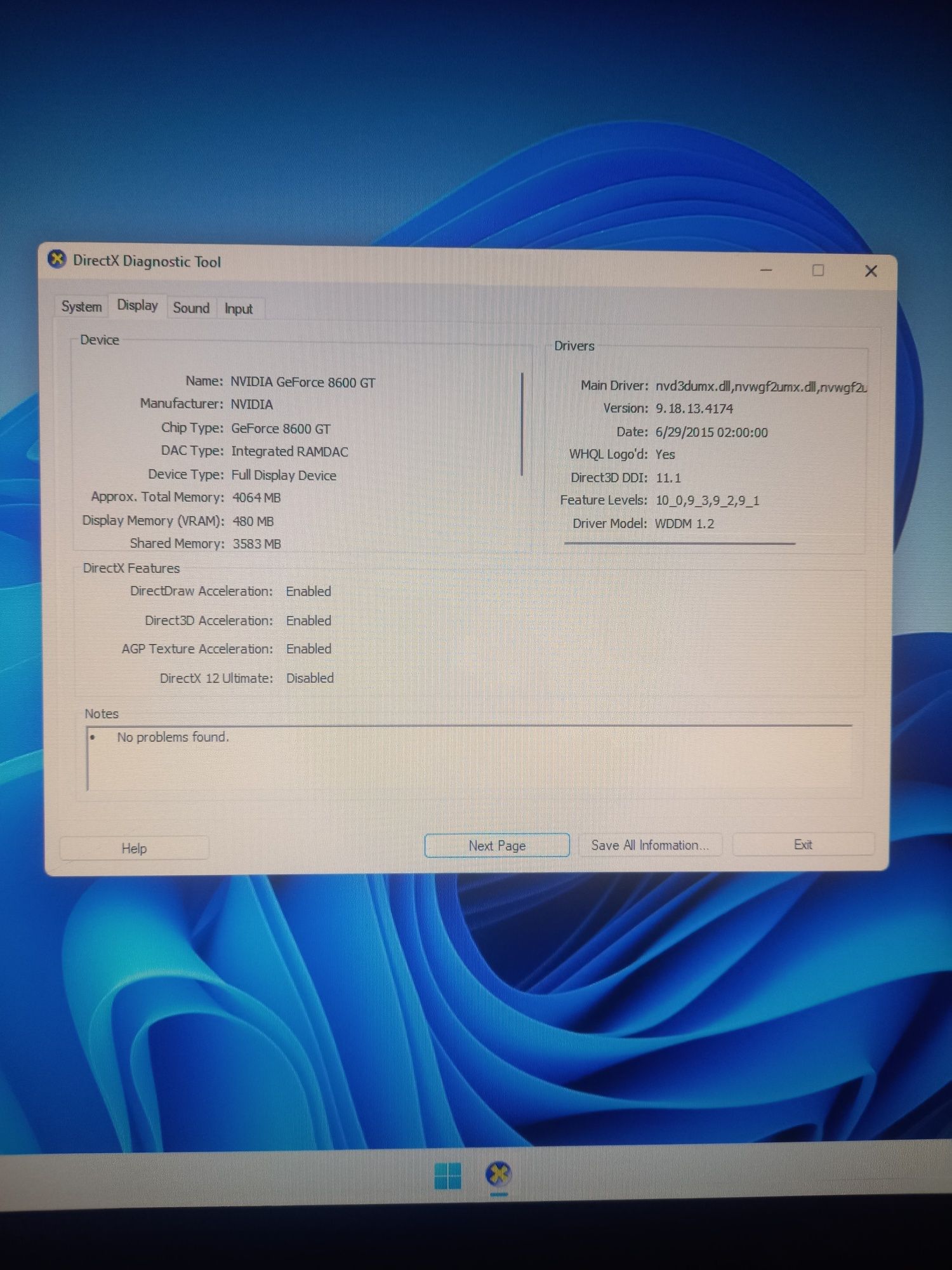The height and width of the screenshot is (1270, 952).
Task: Click the DirectX icon in title bar
Action: point(57,259)
